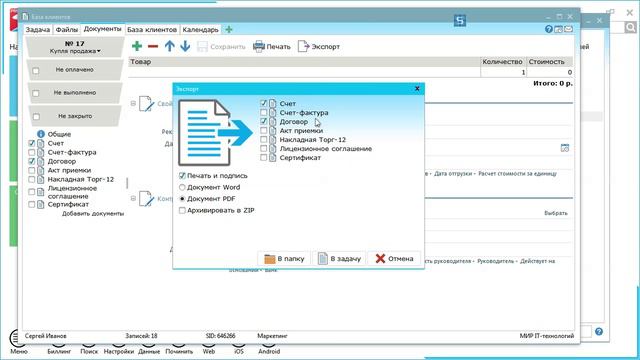Cancel the export with Отмена
The width and height of the screenshot is (640, 360).
394,258
